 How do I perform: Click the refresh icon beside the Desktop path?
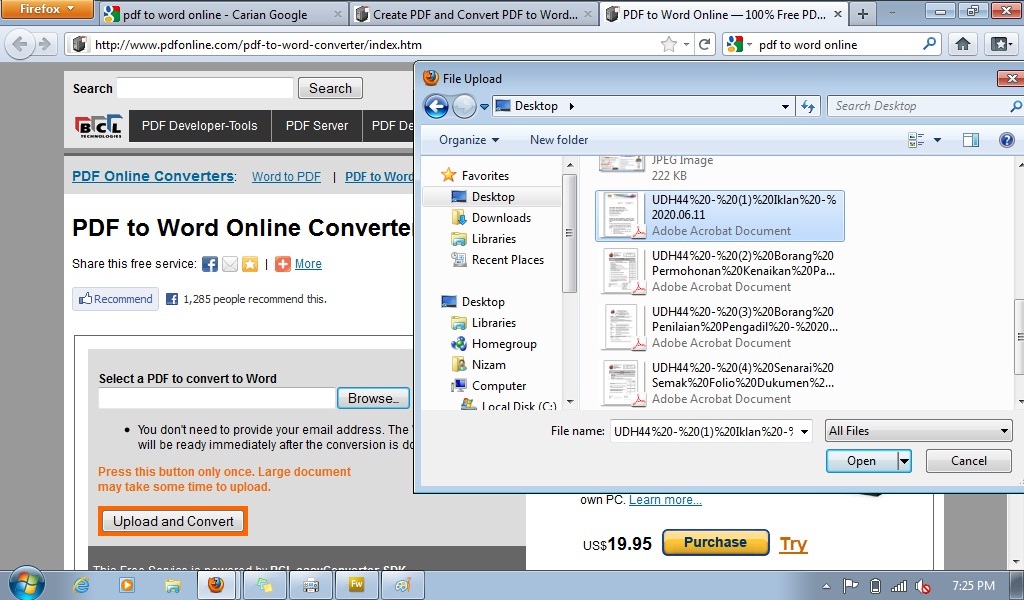pos(809,106)
